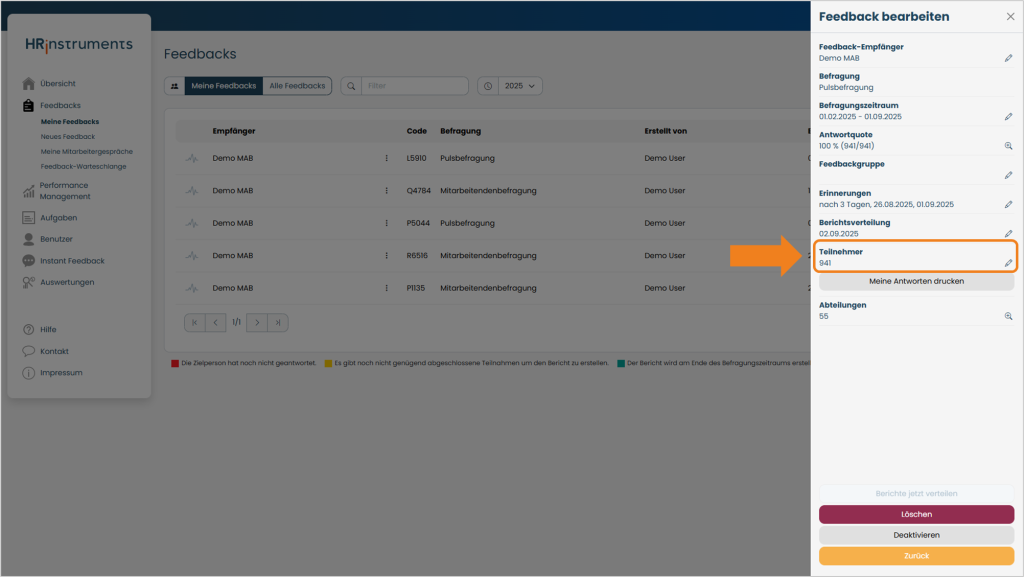
Task: Click the pulse icon in the L5910 row
Action: 191,159
